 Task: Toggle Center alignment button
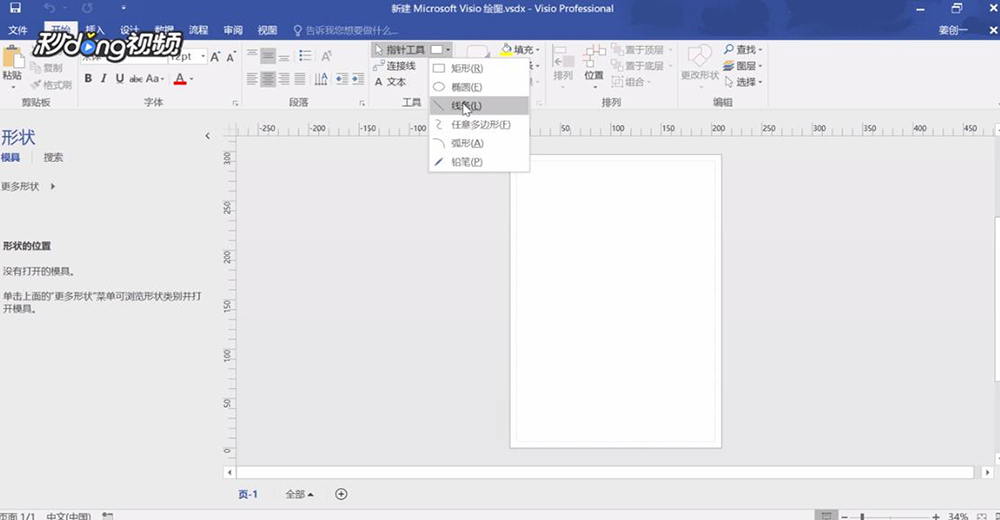tap(268, 79)
